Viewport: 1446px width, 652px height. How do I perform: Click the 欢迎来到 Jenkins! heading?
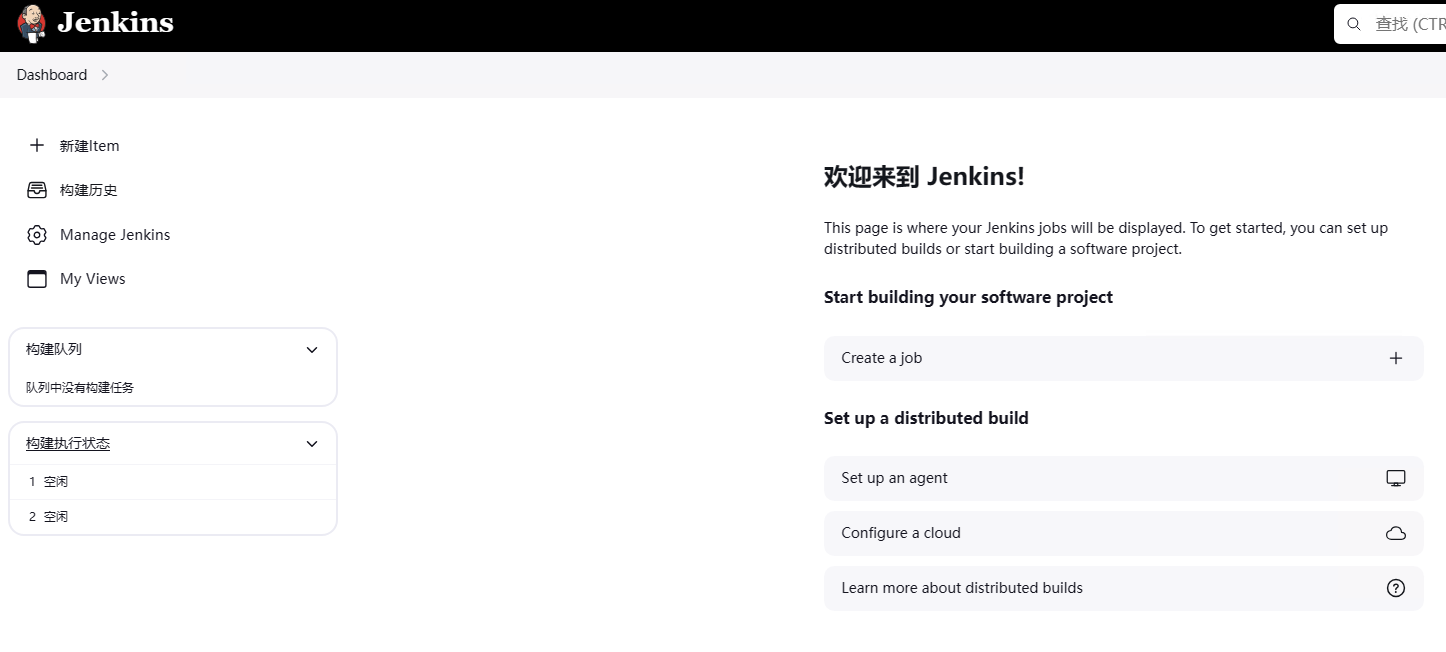(924, 177)
